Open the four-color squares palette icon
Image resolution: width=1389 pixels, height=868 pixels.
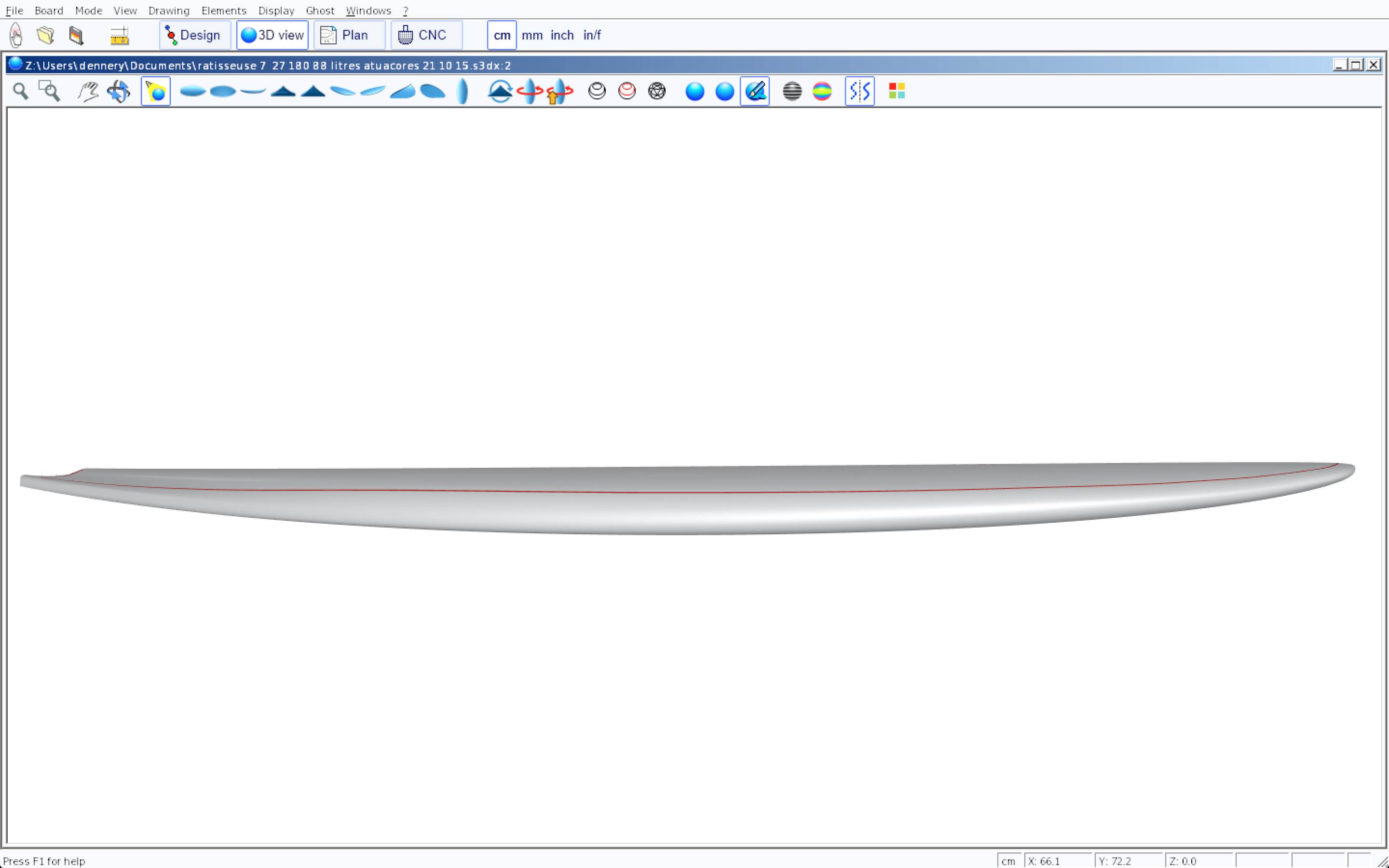pos(897,91)
